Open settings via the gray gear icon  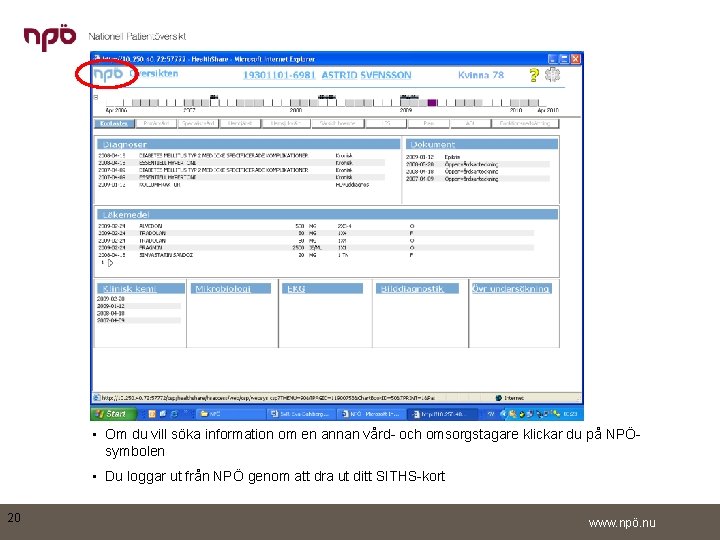(x=552, y=74)
